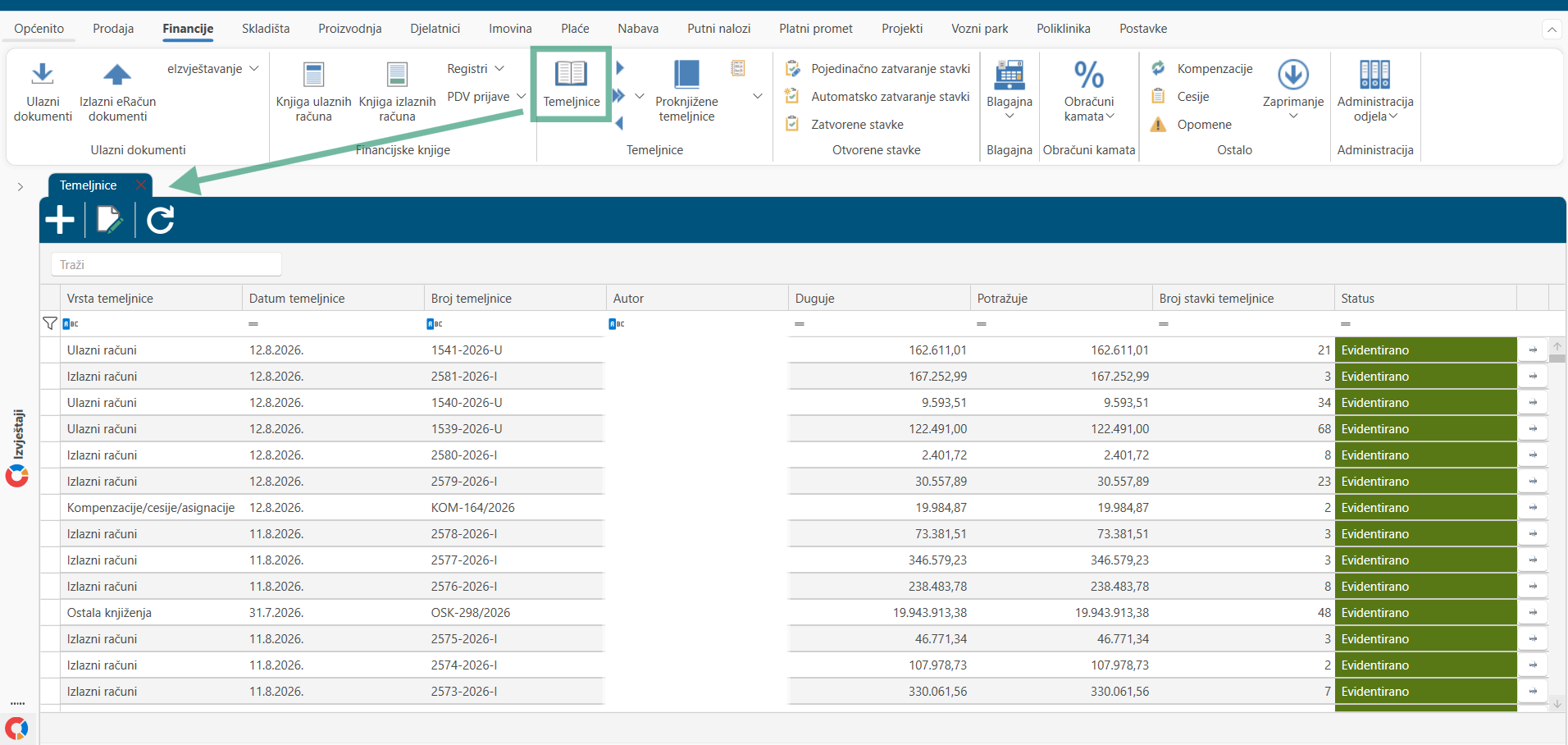Open Ulazni dokumenti download icon
The image size is (1568, 745).
pyautogui.click(x=43, y=75)
